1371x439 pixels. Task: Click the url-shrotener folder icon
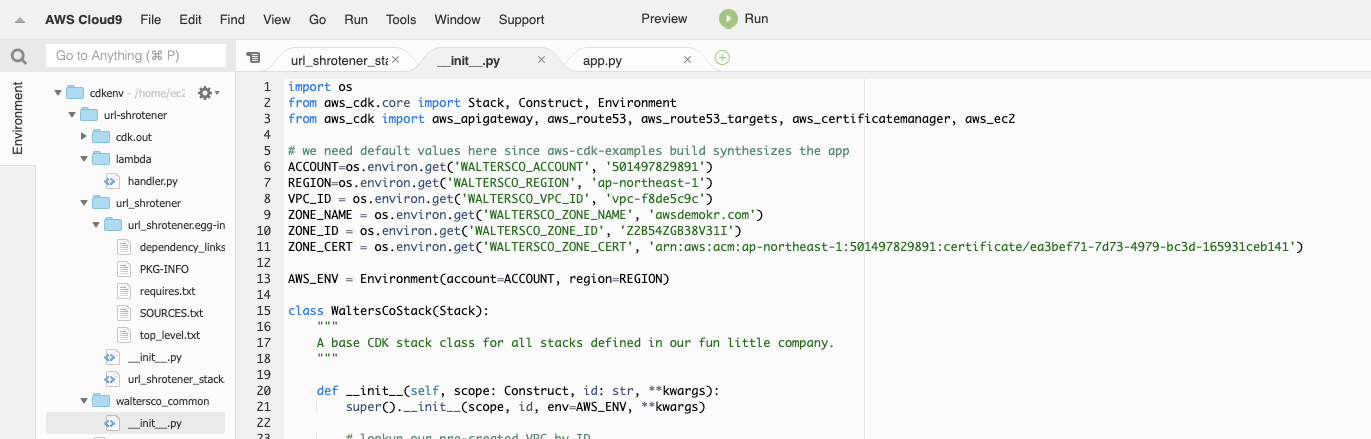point(88,115)
